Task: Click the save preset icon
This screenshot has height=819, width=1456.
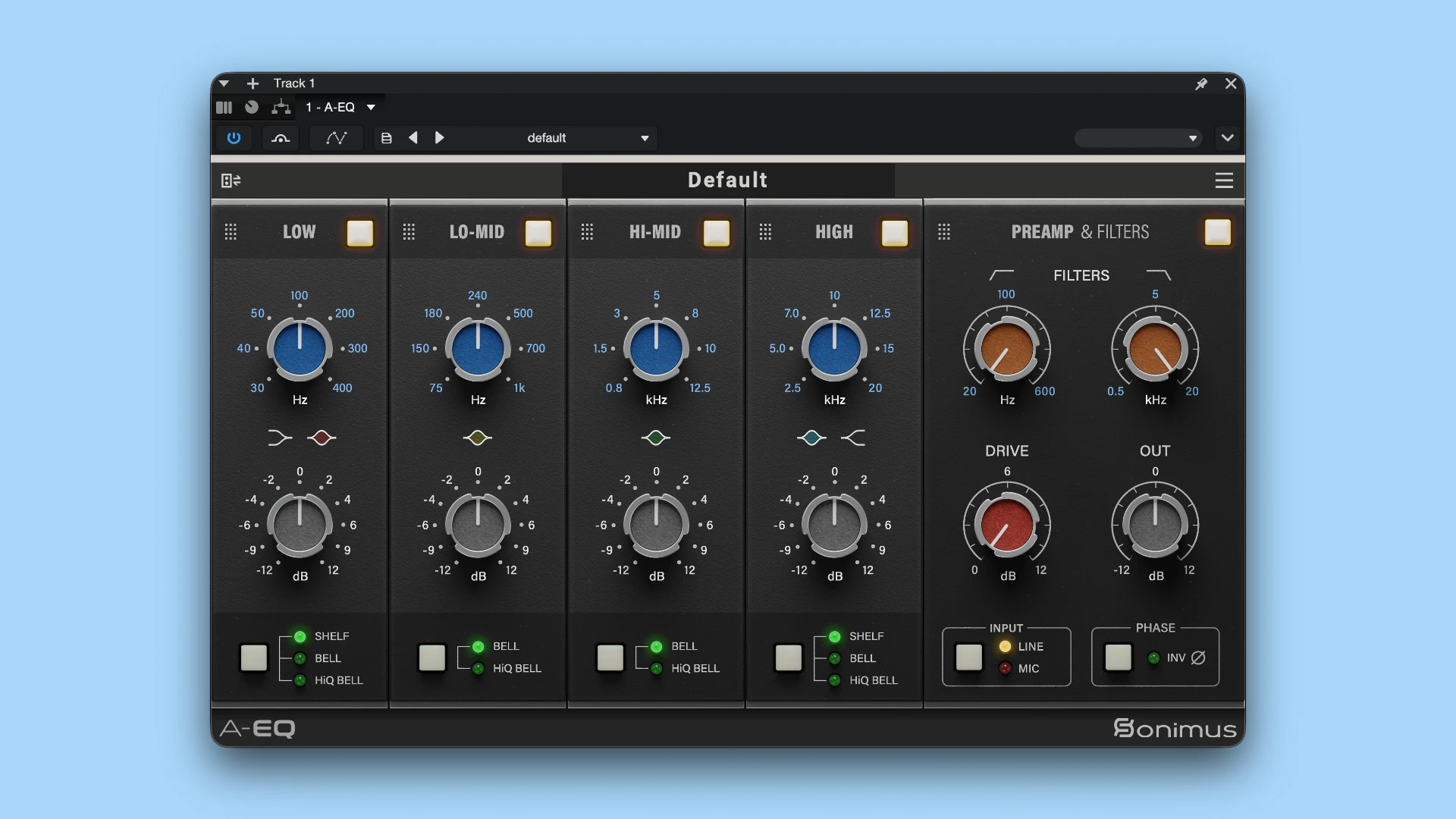Action: [387, 138]
